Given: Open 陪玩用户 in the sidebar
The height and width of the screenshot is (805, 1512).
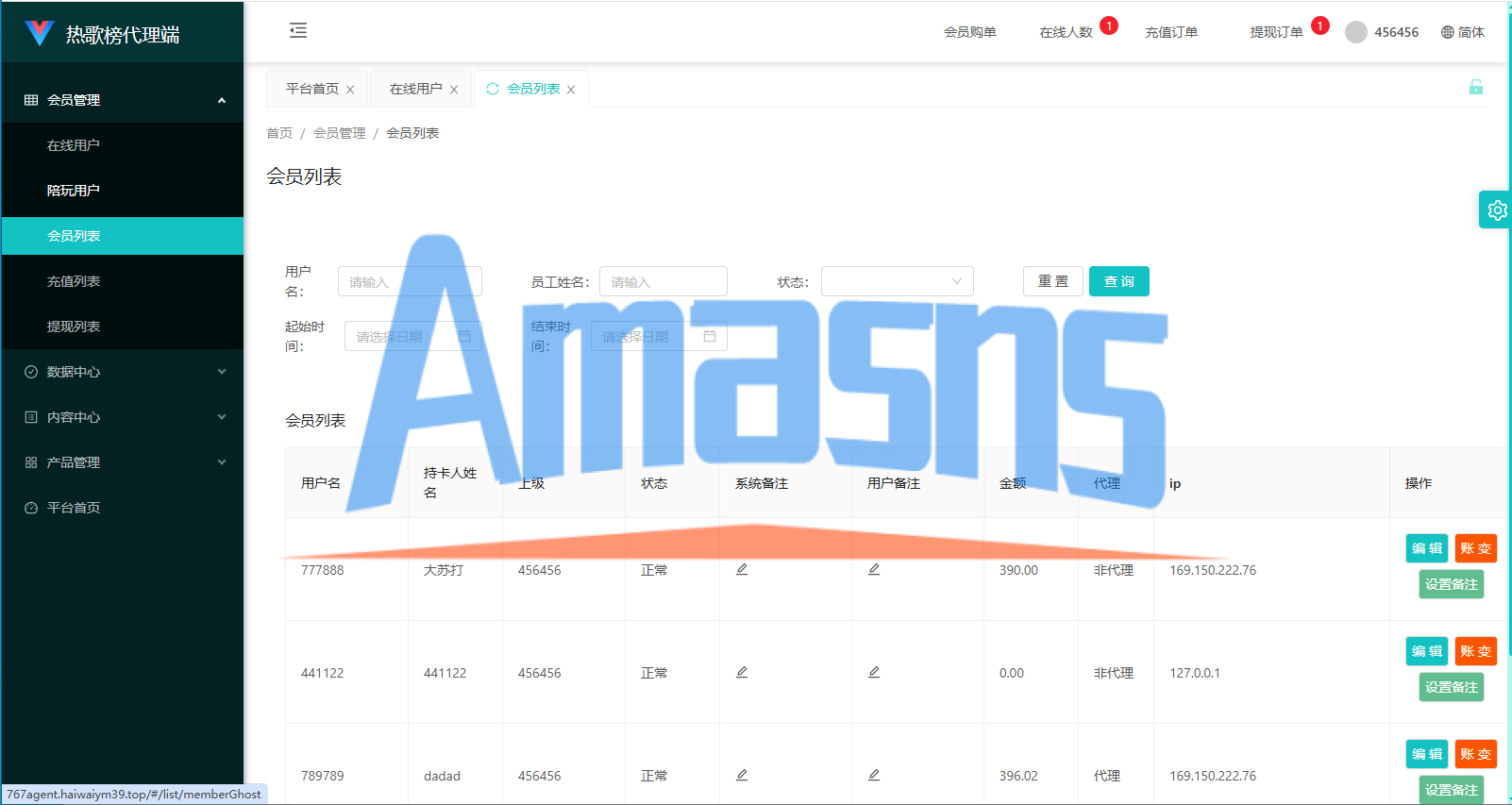Looking at the screenshot, I should pos(123,191).
